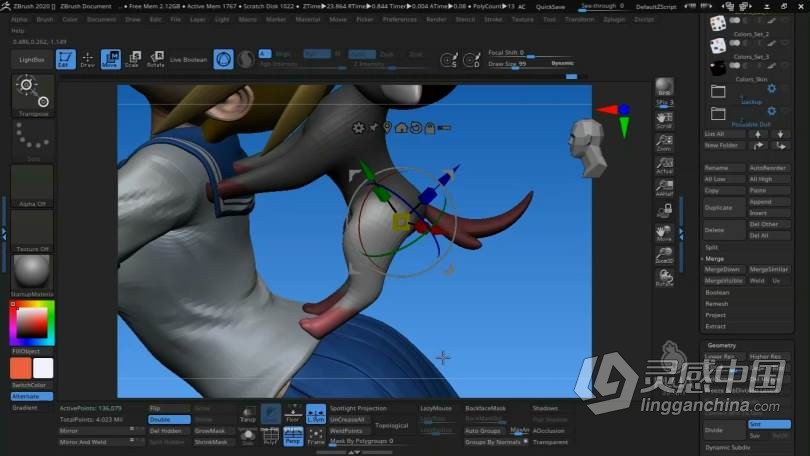Toggle the L.Sym local symmetry button
Viewport: 810px width, 456px height.
316,414
